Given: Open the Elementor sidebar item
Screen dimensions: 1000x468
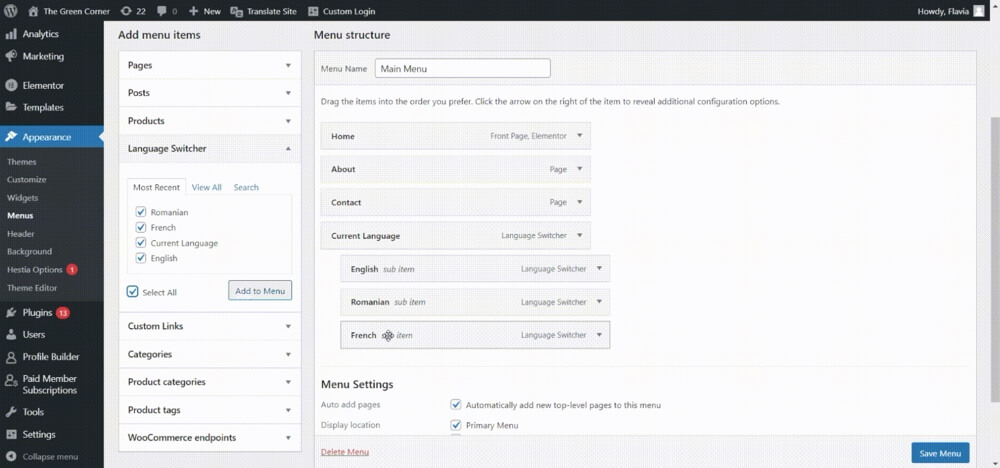Looking at the screenshot, I should [43, 86].
